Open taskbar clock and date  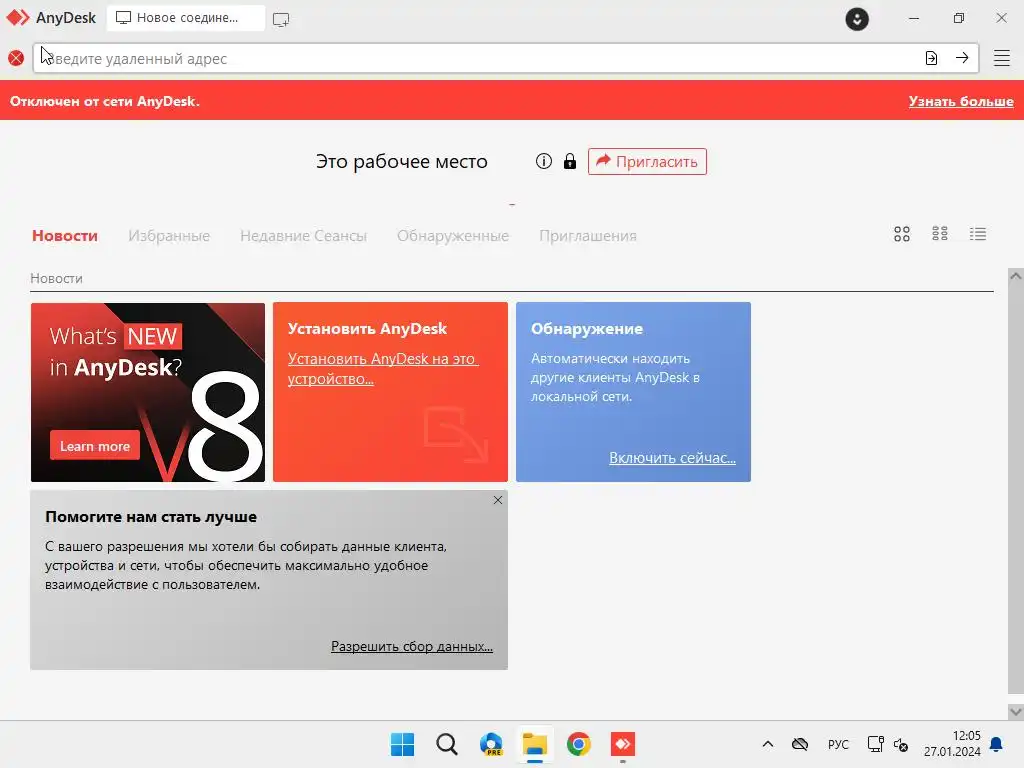(x=952, y=744)
